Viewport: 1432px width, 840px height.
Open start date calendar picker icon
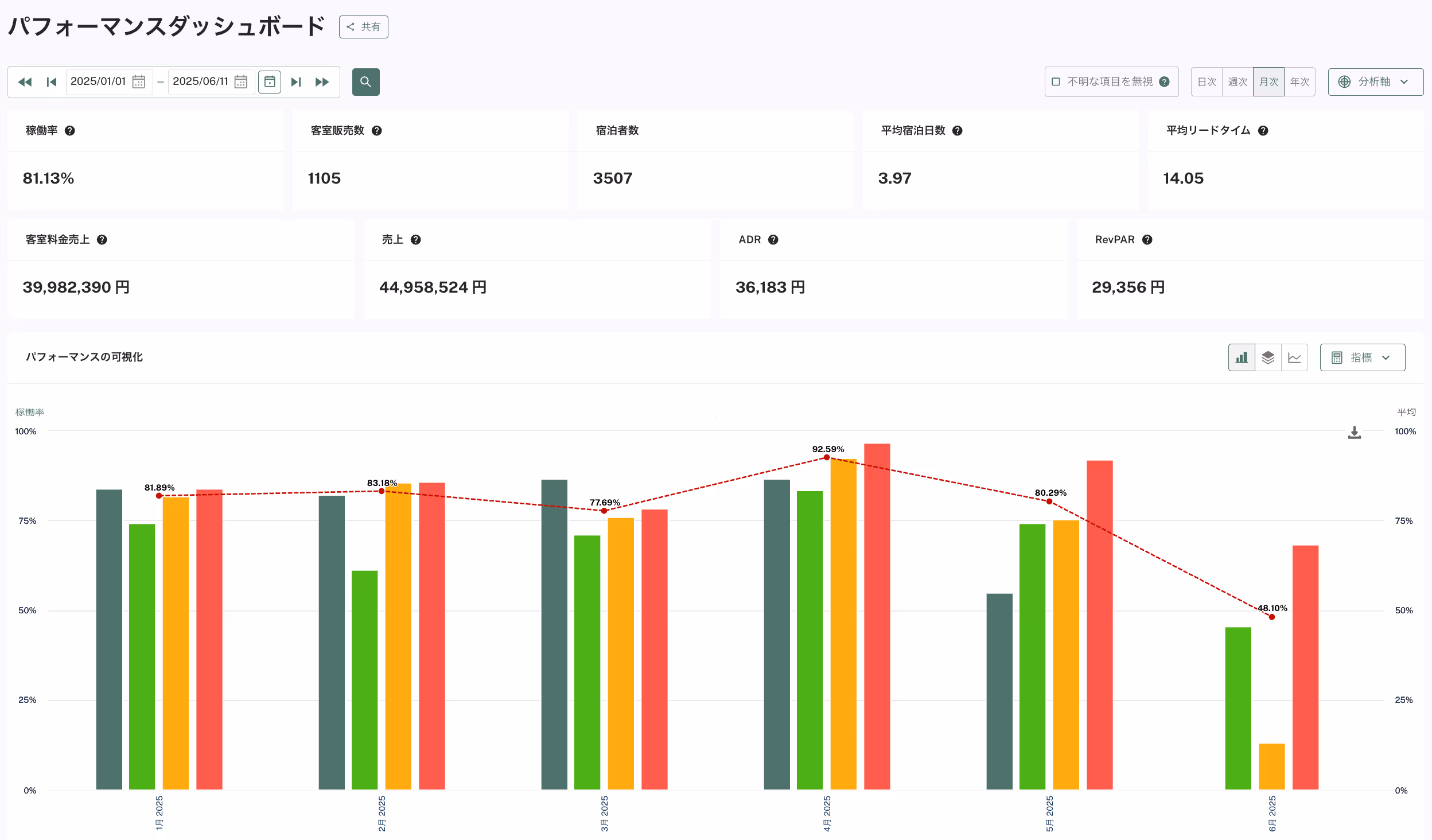(139, 82)
